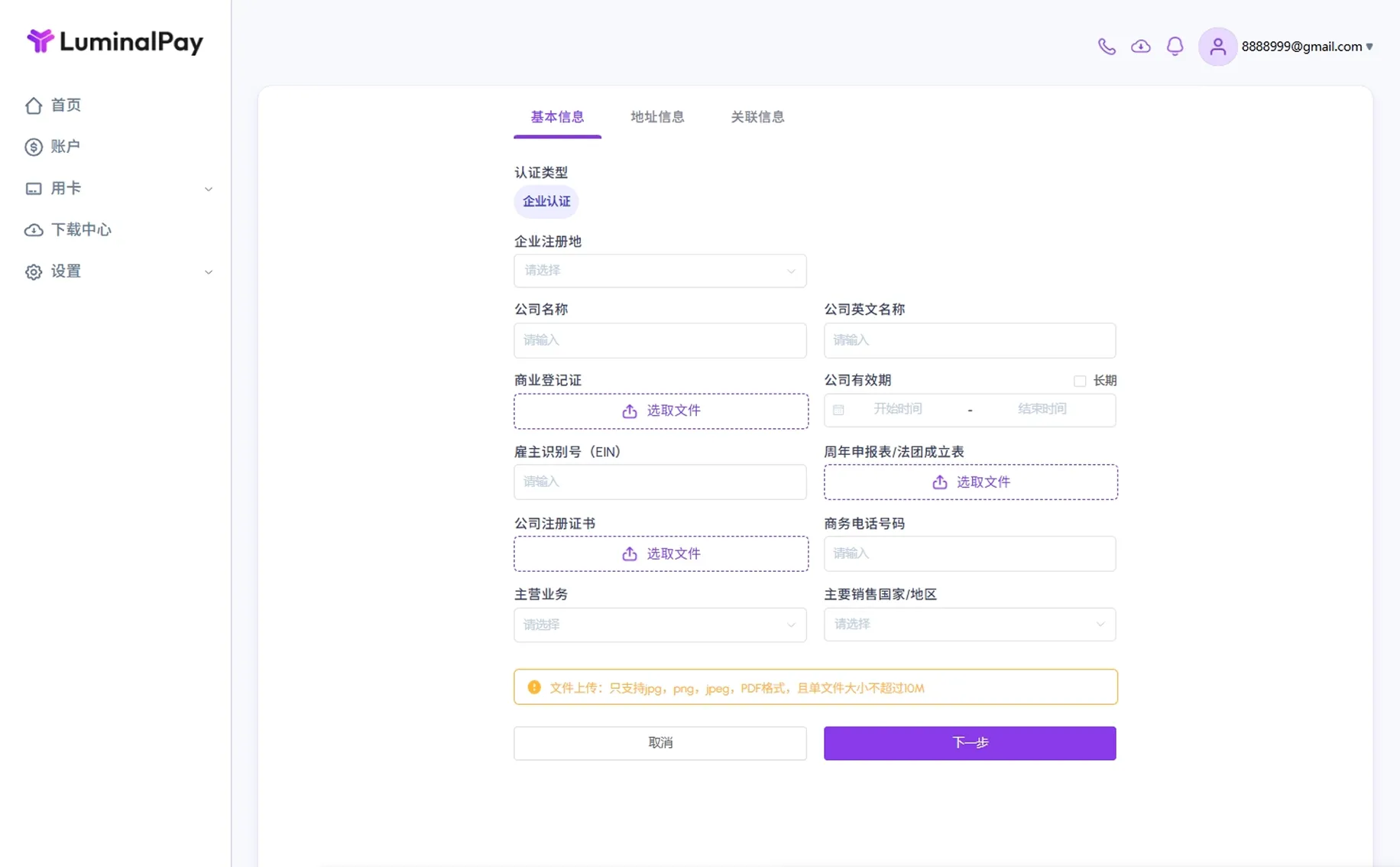
Task: Open the 主营业务 dropdown
Action: click(x=660, y=625)
